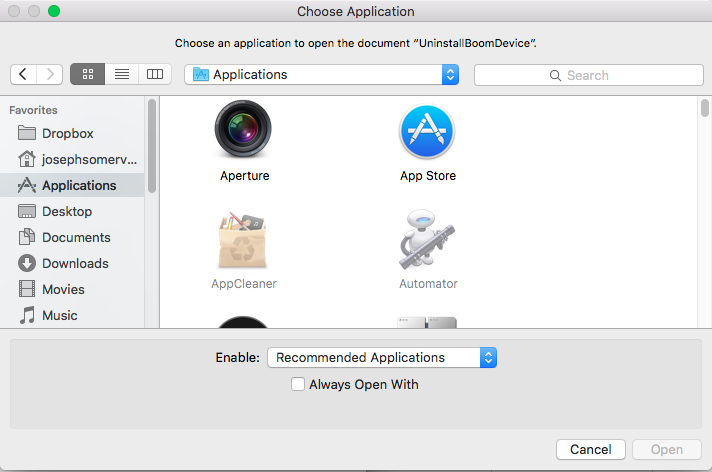This screenshot has width=712, height=472.
Task: Open Desktop in the sidebar
Action: click(73, 211)
